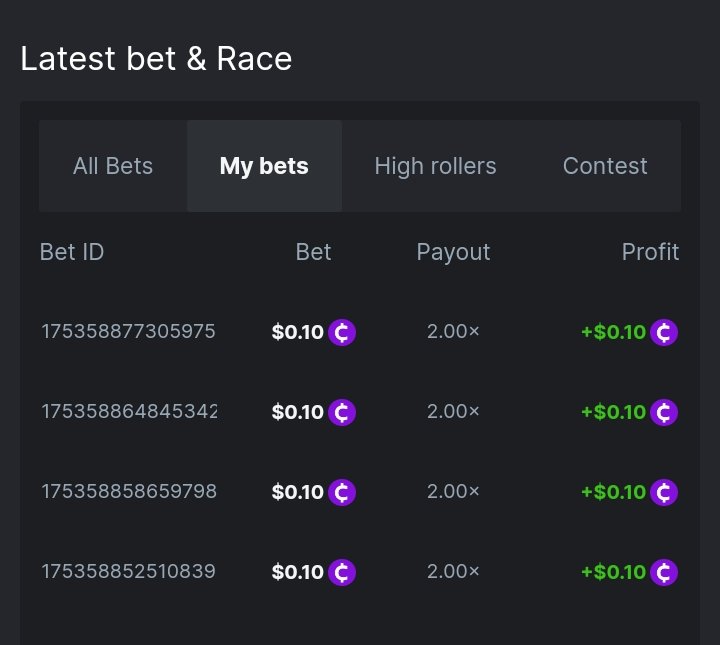Screen dimensions: 720x645
Task: Click coin icon beside profit for ID 175358877305975
Action: click(664, 332)
